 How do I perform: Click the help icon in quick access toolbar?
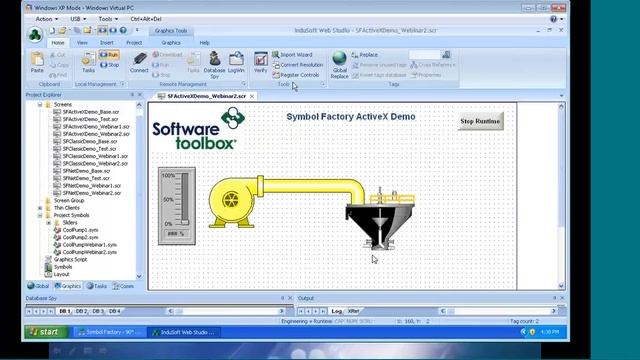pos(123,31)
